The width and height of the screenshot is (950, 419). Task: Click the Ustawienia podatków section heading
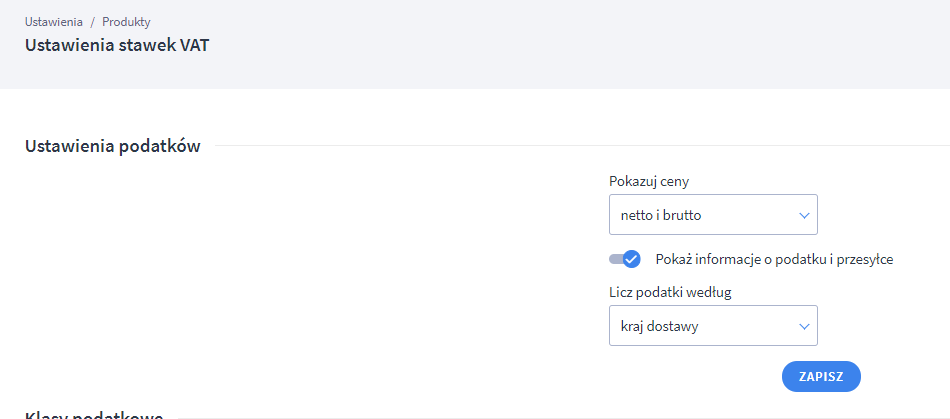pyautogui.click(x=112, y=147)
